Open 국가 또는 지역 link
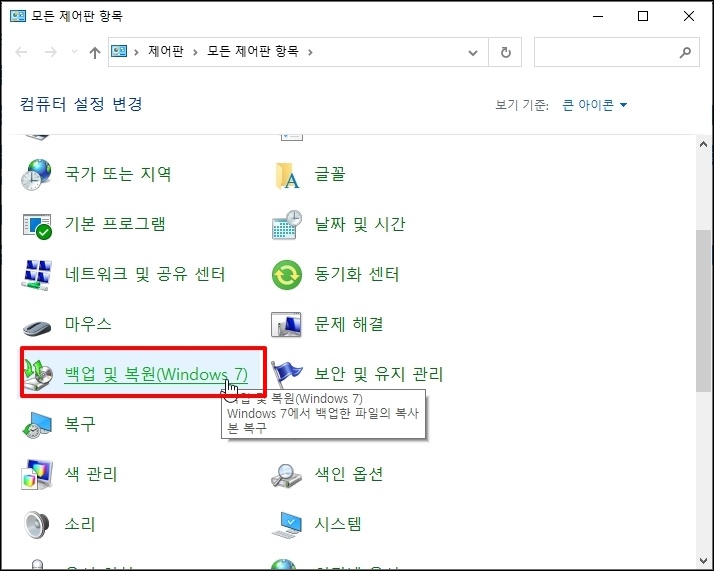The image size is (714, 571). tap(118, 174)
